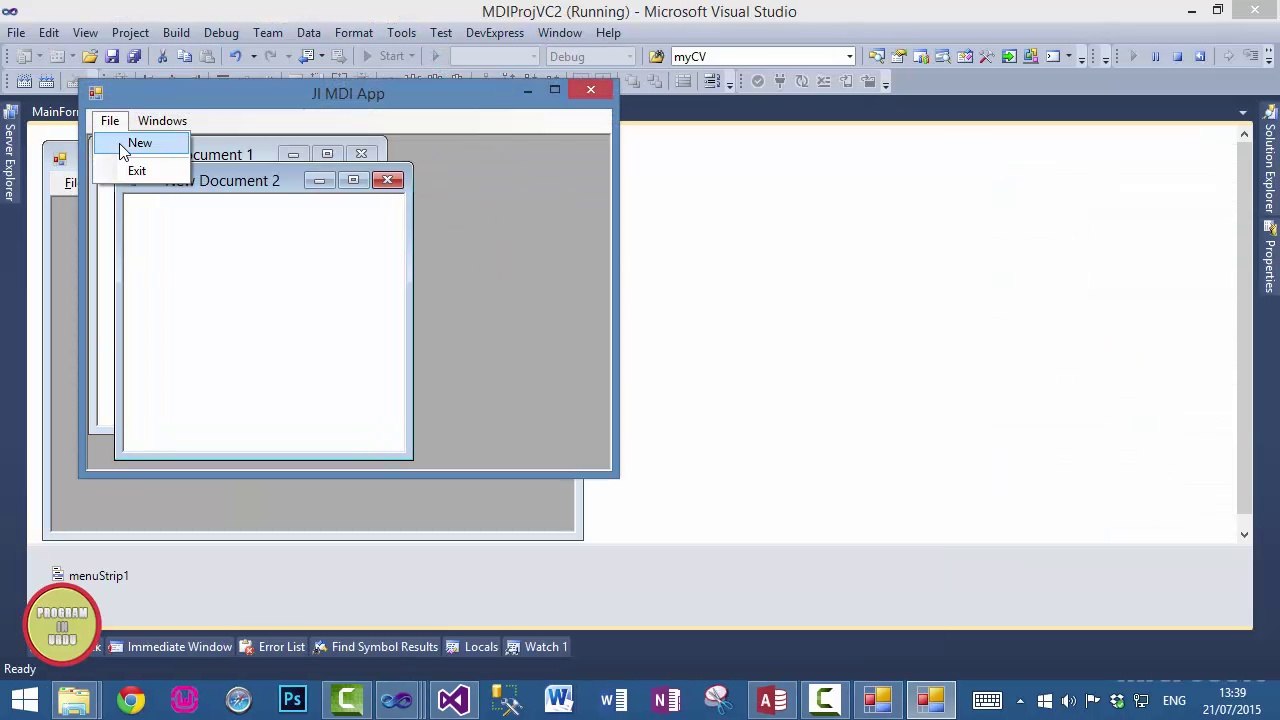
Task: Click the Start debugging button
Action: tap(383, 56)
